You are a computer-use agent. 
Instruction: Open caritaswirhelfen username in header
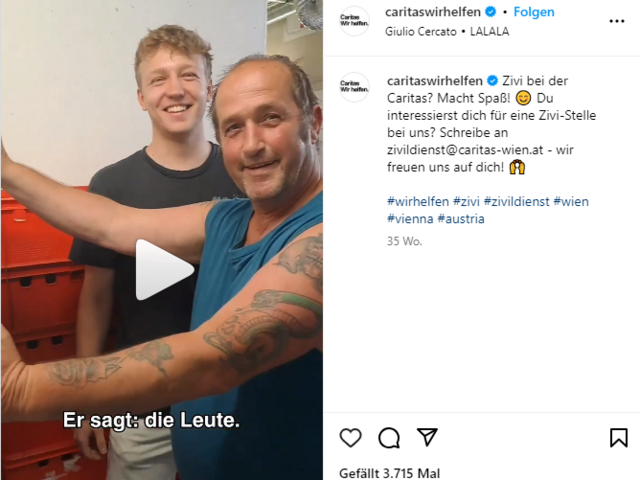click(433, 12)
